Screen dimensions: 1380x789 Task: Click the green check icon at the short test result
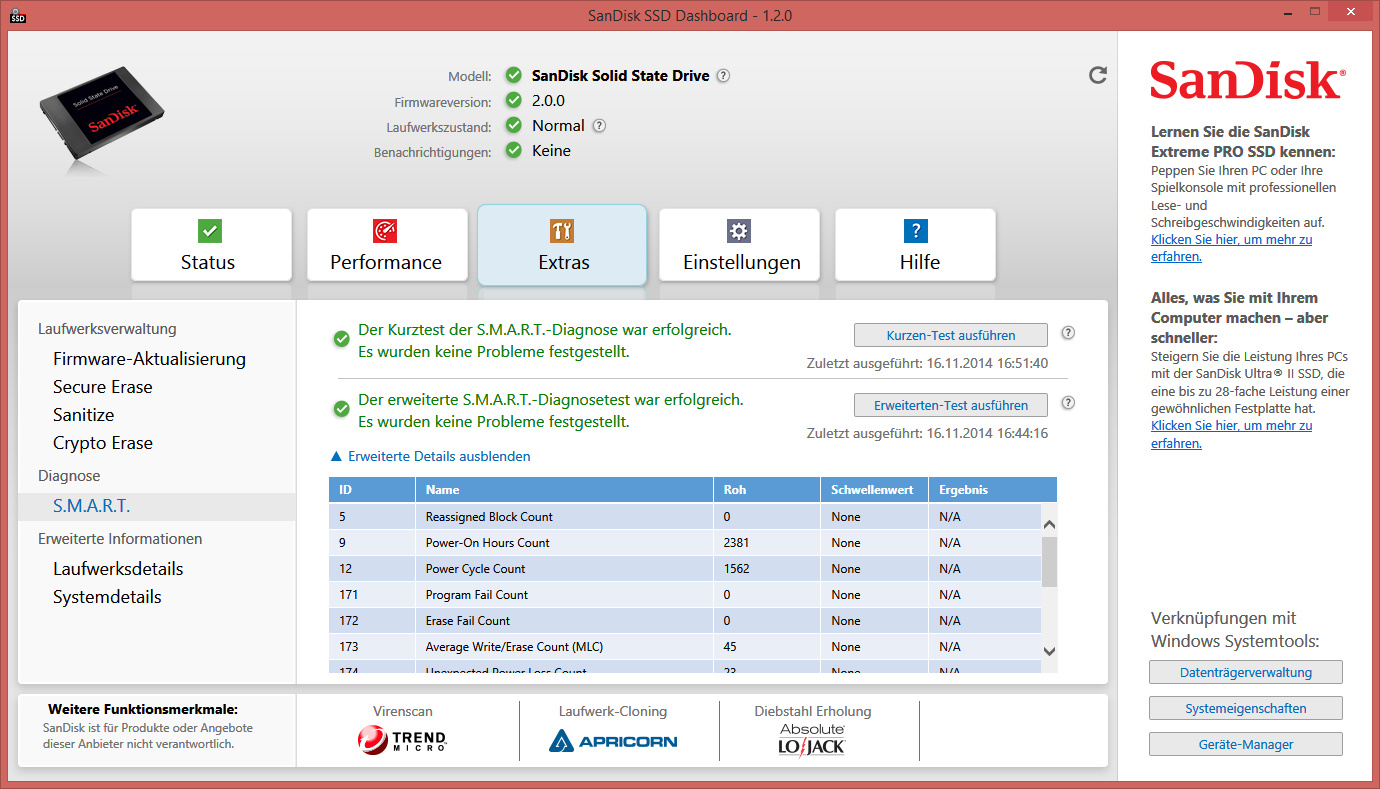click(x=342, y=340)
